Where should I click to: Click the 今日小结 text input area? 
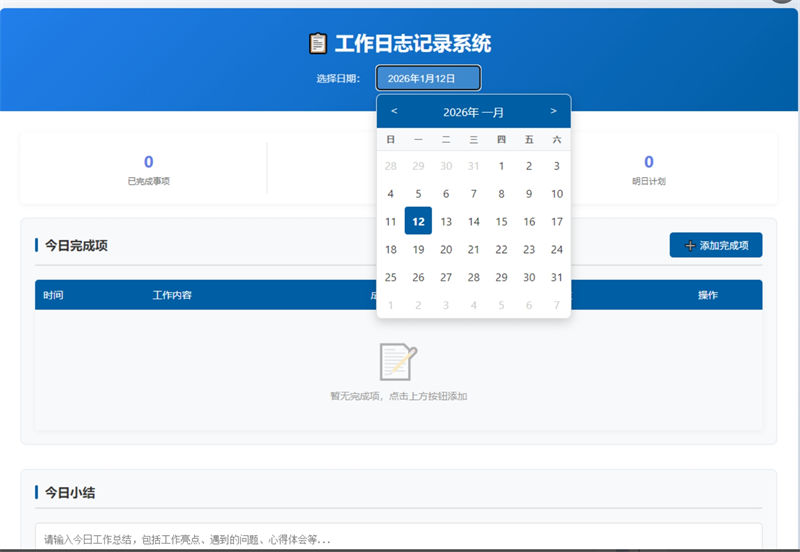(398, 538)
